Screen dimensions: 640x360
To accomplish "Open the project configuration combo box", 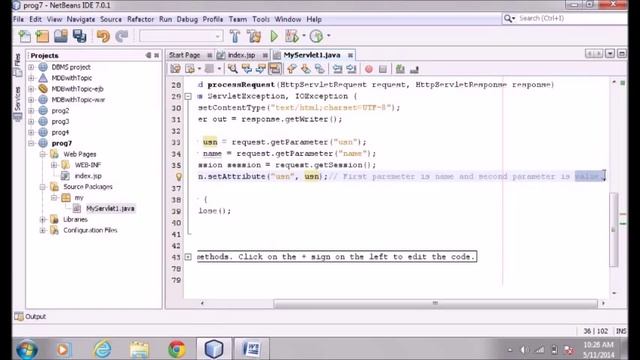I will (x=181, y=36).
